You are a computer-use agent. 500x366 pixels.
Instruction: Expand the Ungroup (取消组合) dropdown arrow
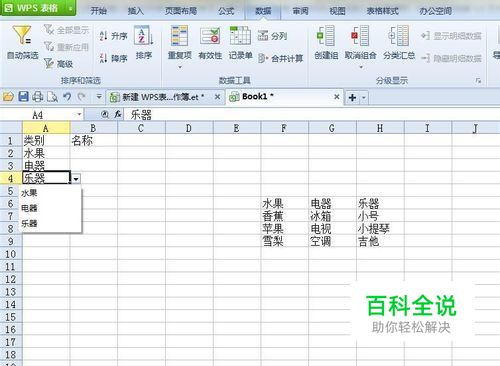361,67
